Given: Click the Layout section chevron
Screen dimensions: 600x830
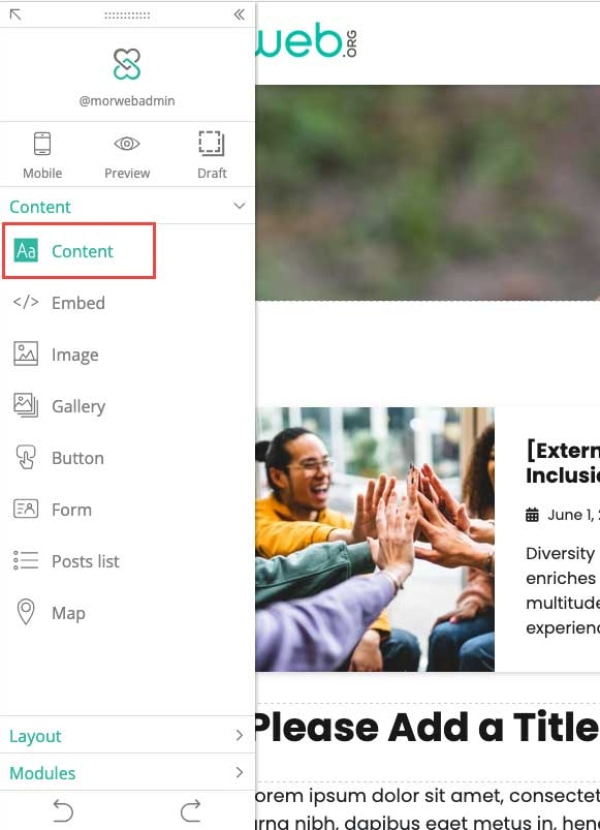Looking at the screenshot, I should 239,735.
